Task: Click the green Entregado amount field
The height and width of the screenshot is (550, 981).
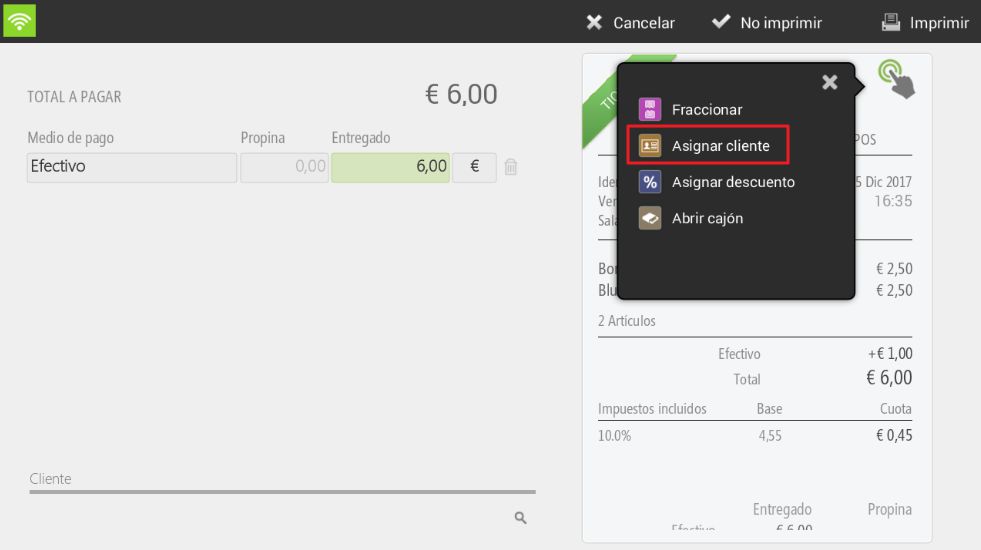Action: click(390, 168)
